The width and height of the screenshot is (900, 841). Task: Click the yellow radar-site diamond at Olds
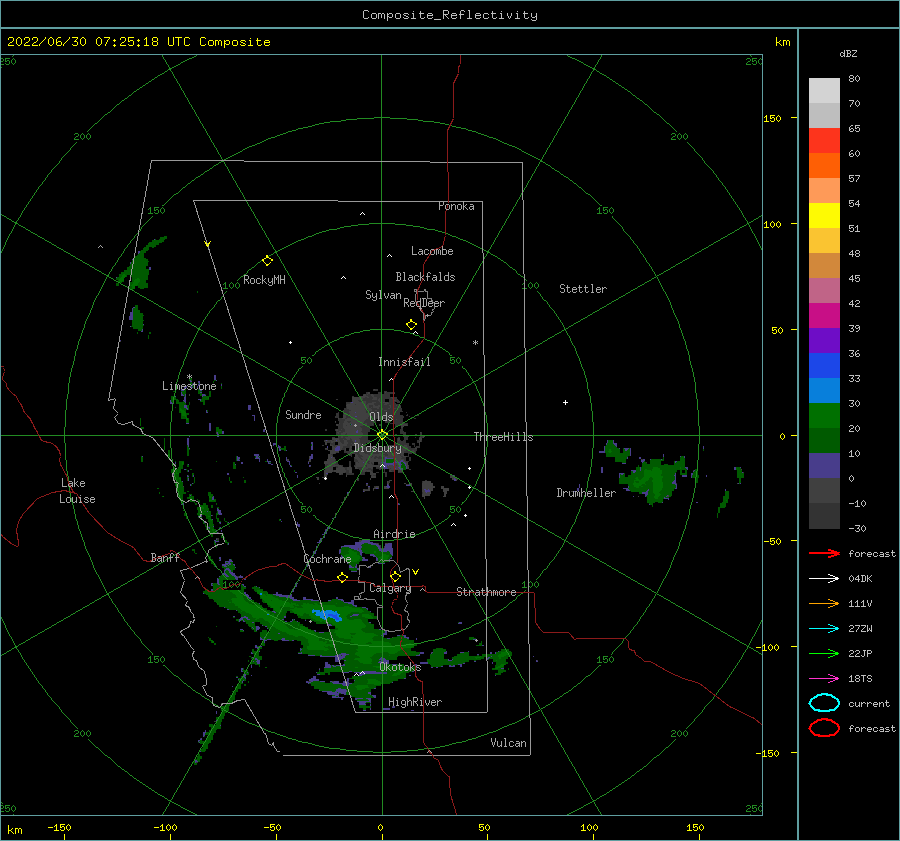tap(382, 435)
